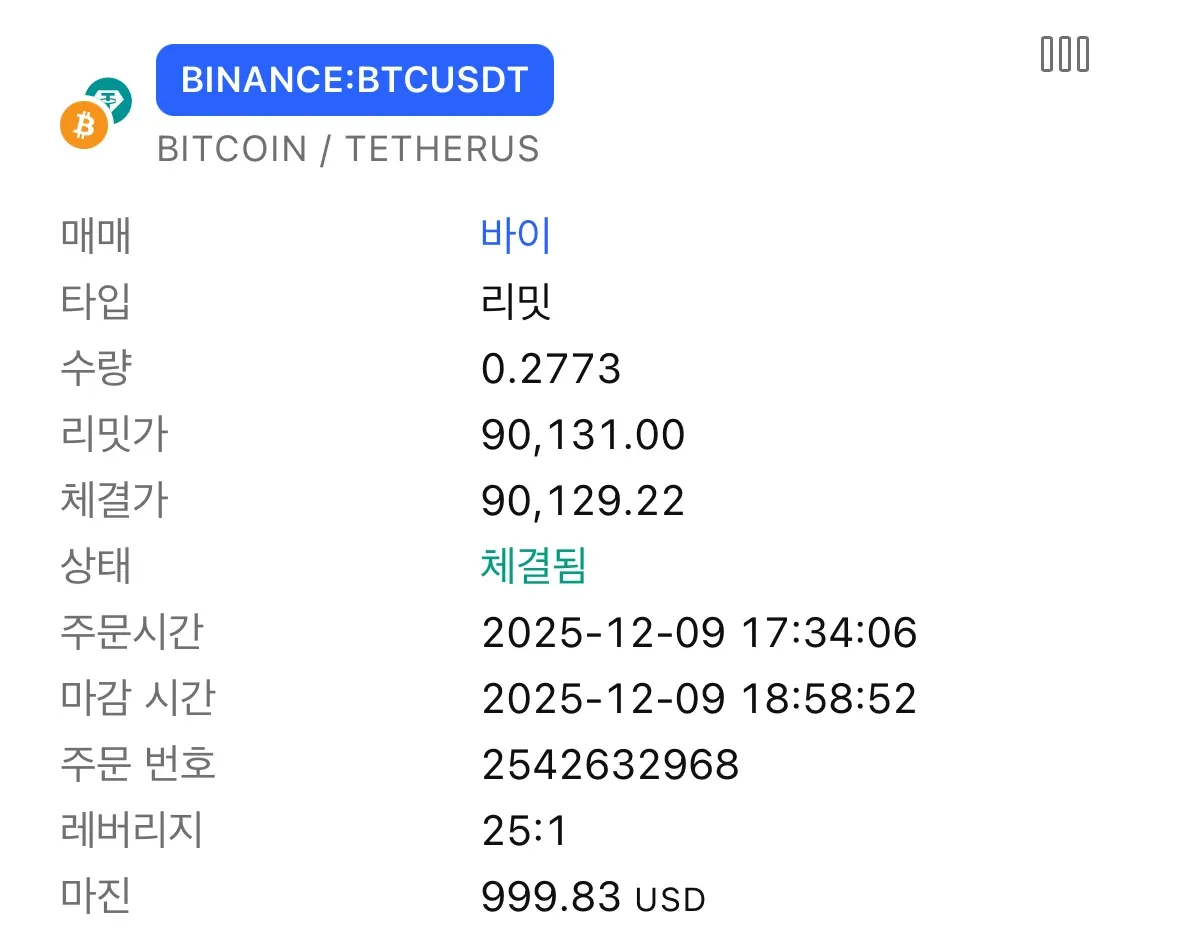The width and height of the screenshot is (1179, 937).
Task: Select the 리밋 order type value
Action: click(x=516, y=302)
